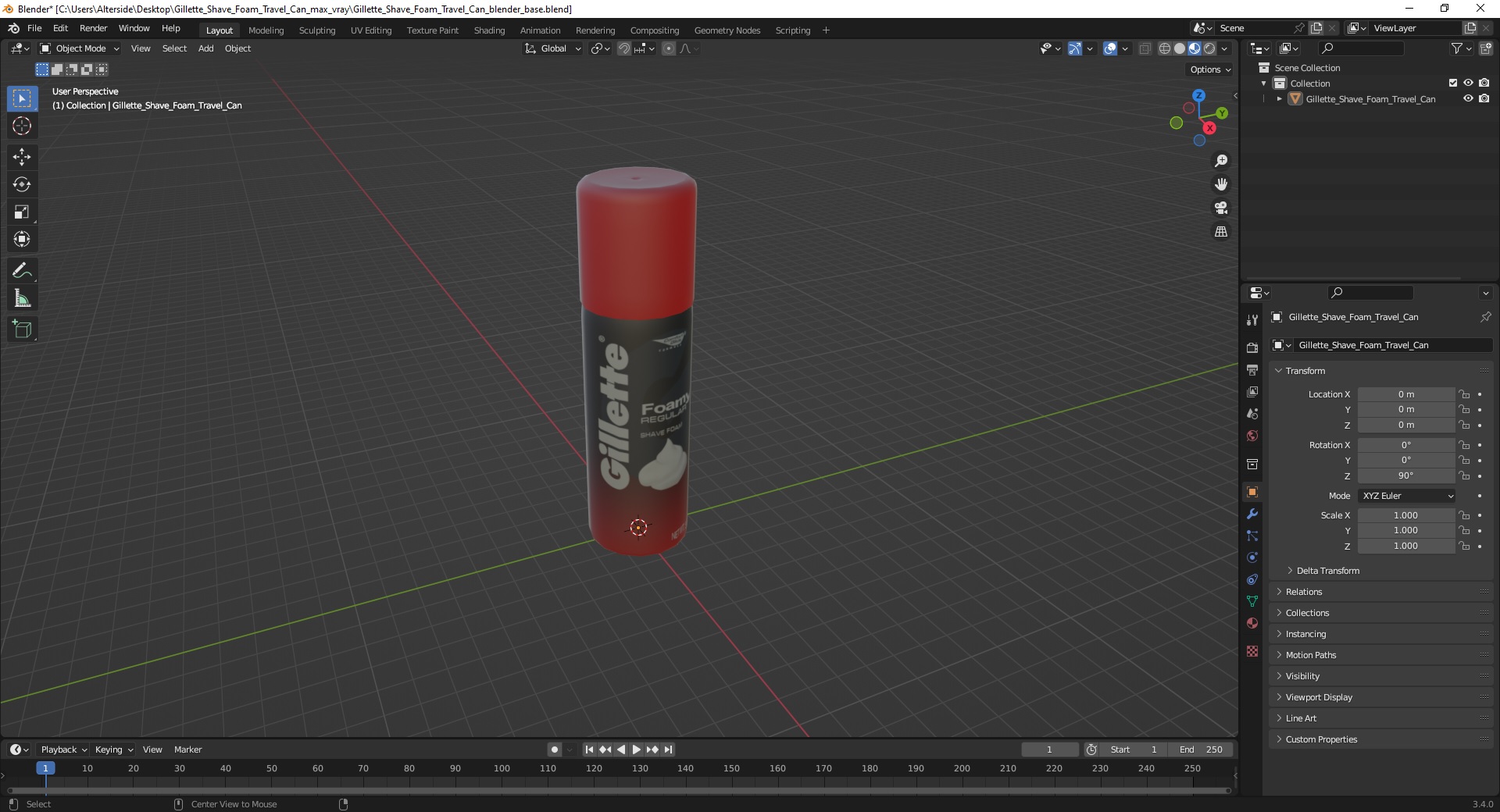Viewport: 1500px width, 812px height.
Task: Jump to the end frame
Action: coord(669,750)
